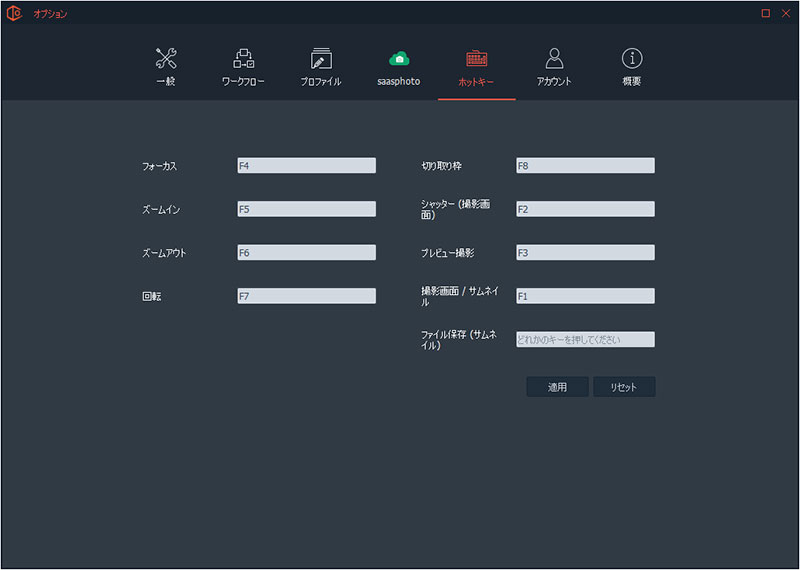The height and width of the screenshot is (570, 800).
Task: Click the Hotkey (ホットキー) keyboard icon
Action: coord(476,58)
